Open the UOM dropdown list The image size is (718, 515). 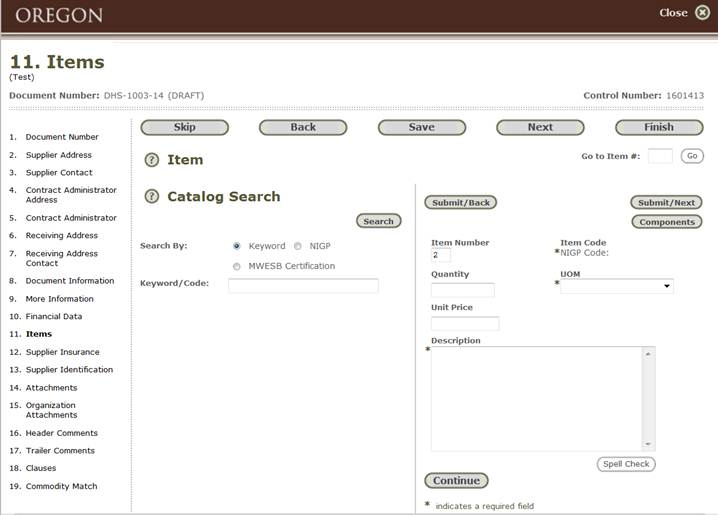pyautogui.click(x=616, y=286)
